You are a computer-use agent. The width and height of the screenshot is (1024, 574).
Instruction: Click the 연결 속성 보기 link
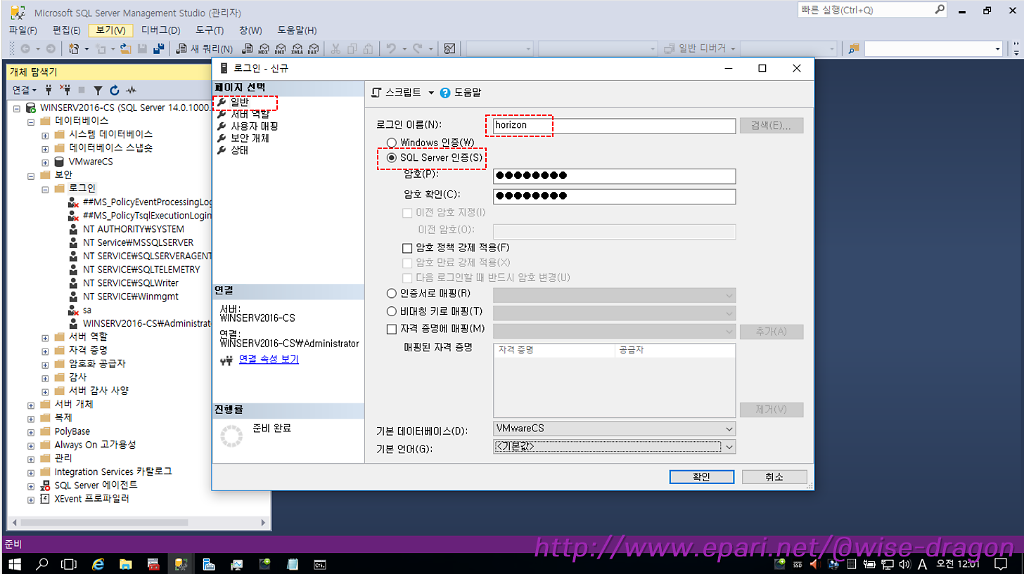click(268, 359)
